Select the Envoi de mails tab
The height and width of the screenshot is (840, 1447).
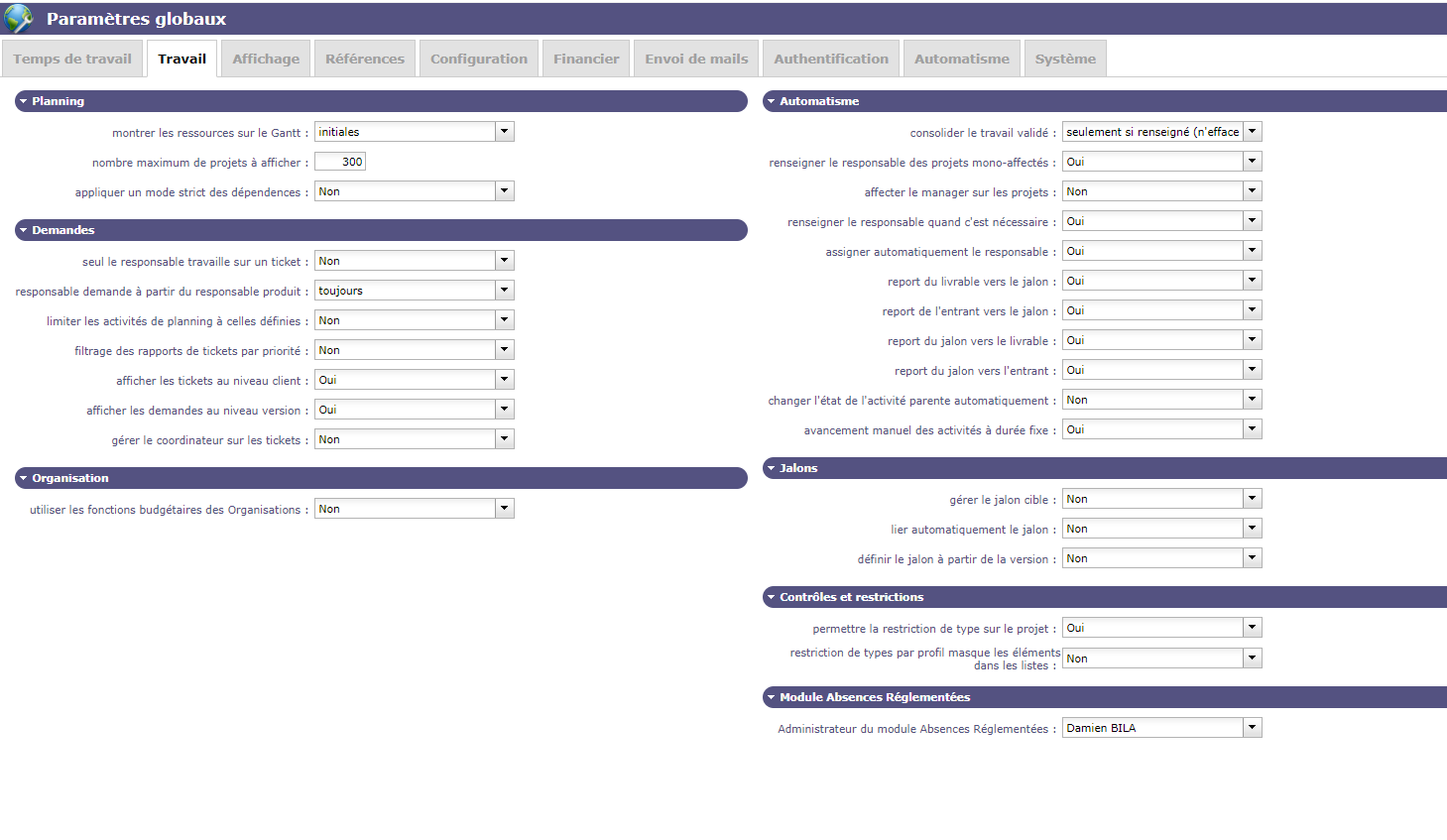click(x=696, y=59)
